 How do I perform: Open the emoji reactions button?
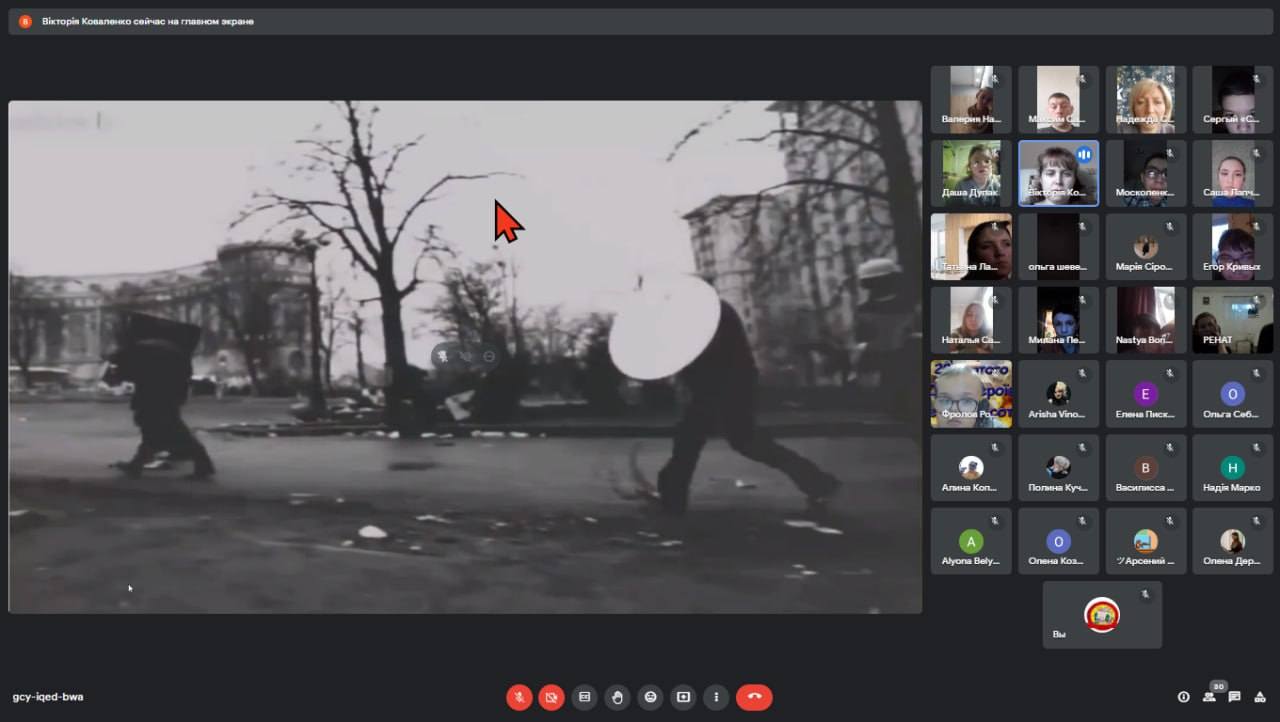click(x=651, y=697)
